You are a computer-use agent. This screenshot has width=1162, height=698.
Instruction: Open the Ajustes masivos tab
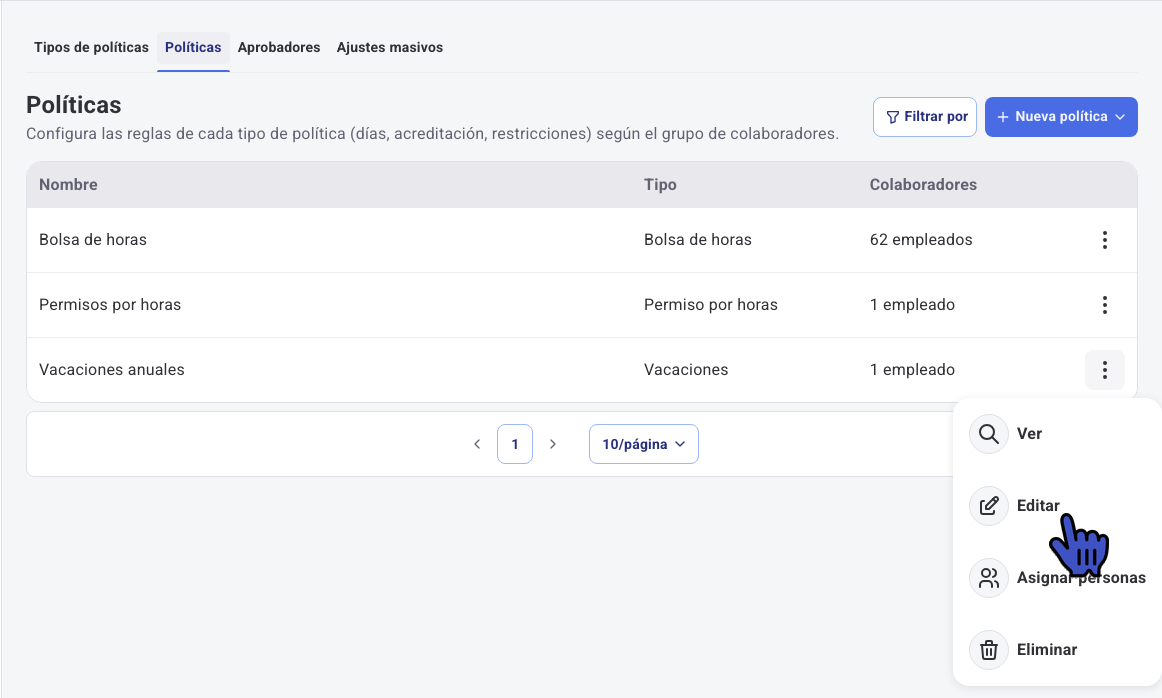[x=390, y=47]
